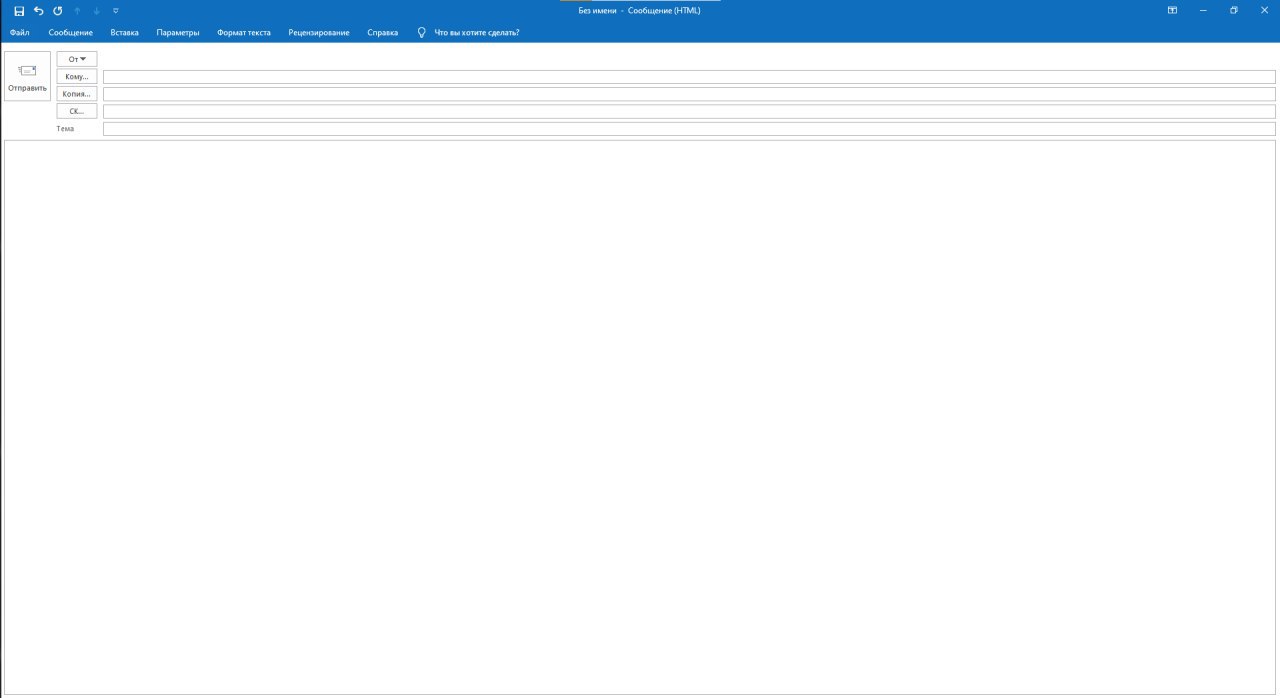This screenshot has height=698, width=1280.
Task: Click inside the message body area
Action: pos(640,417)
